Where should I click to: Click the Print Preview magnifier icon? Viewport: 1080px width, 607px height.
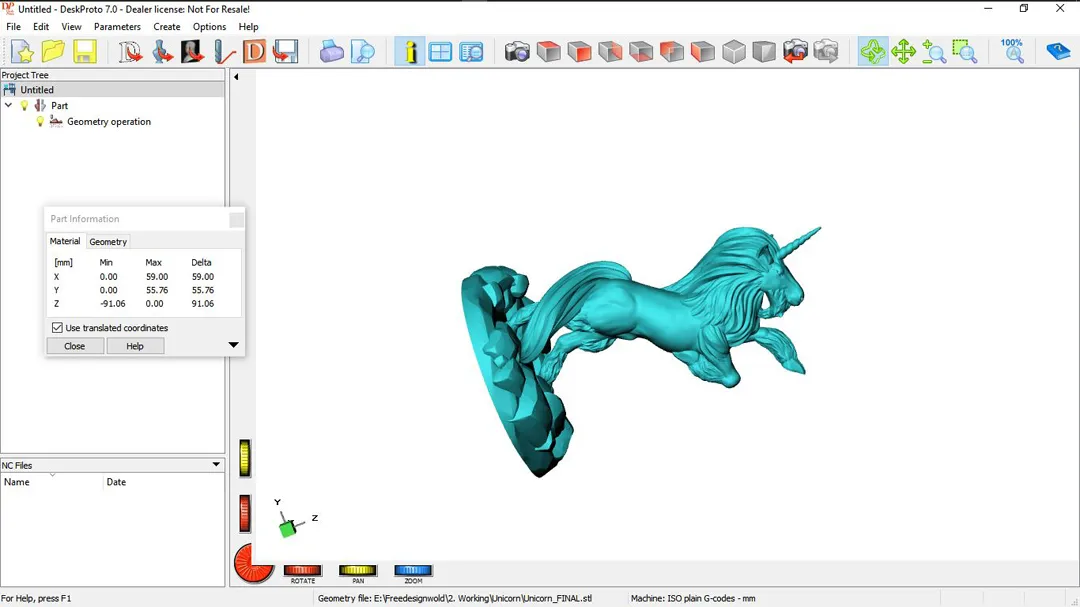pos(363,52)
